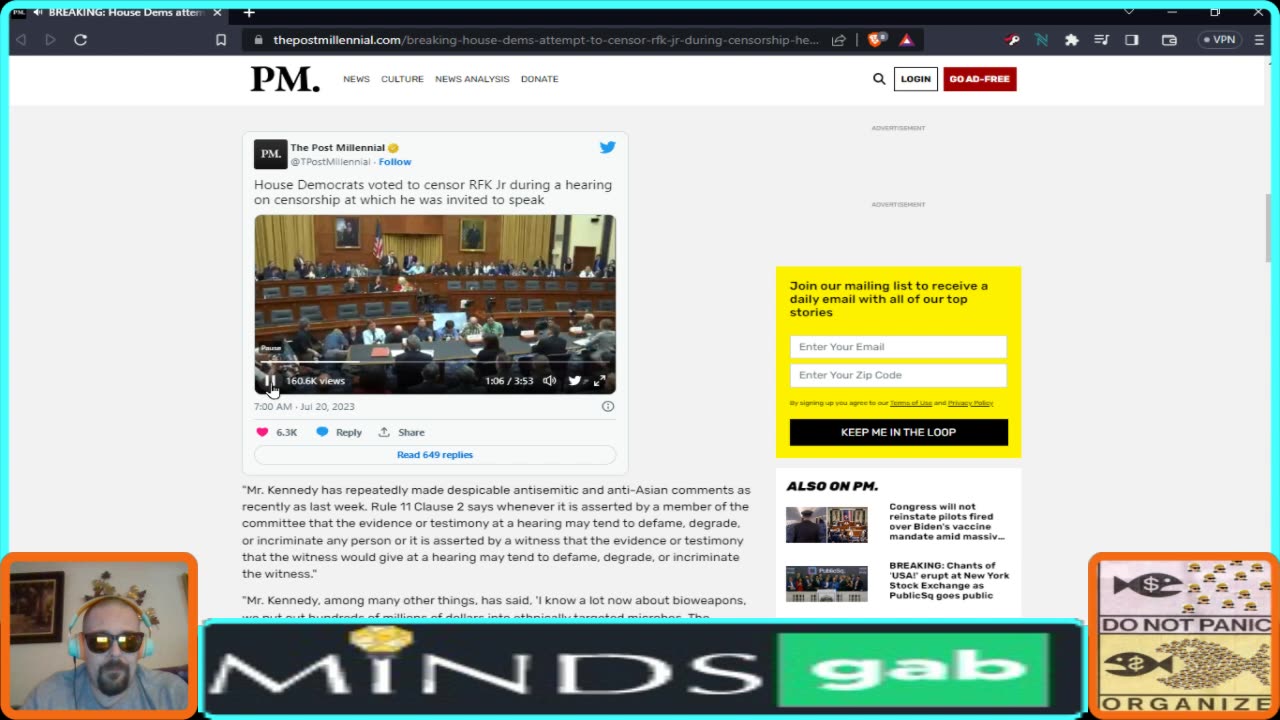The image size is (1280, 720).
Task: Open video on Twitter via bird icon
Action: (x=574, y=381)
